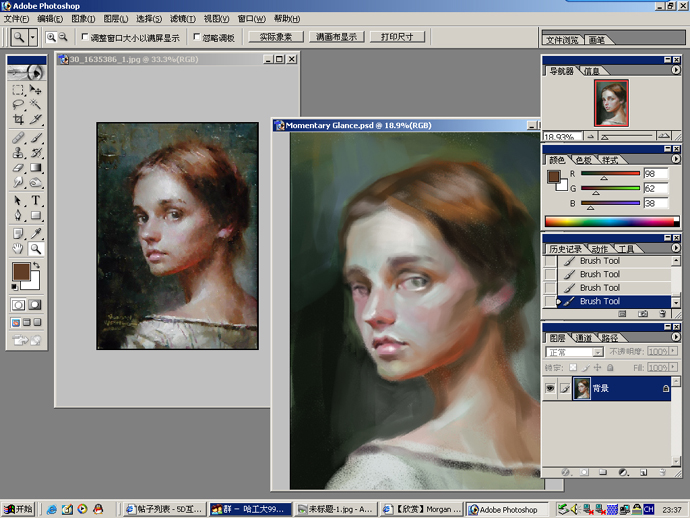
Task: Open the Color palette flyout menu
Action: [x=676, y=159]
